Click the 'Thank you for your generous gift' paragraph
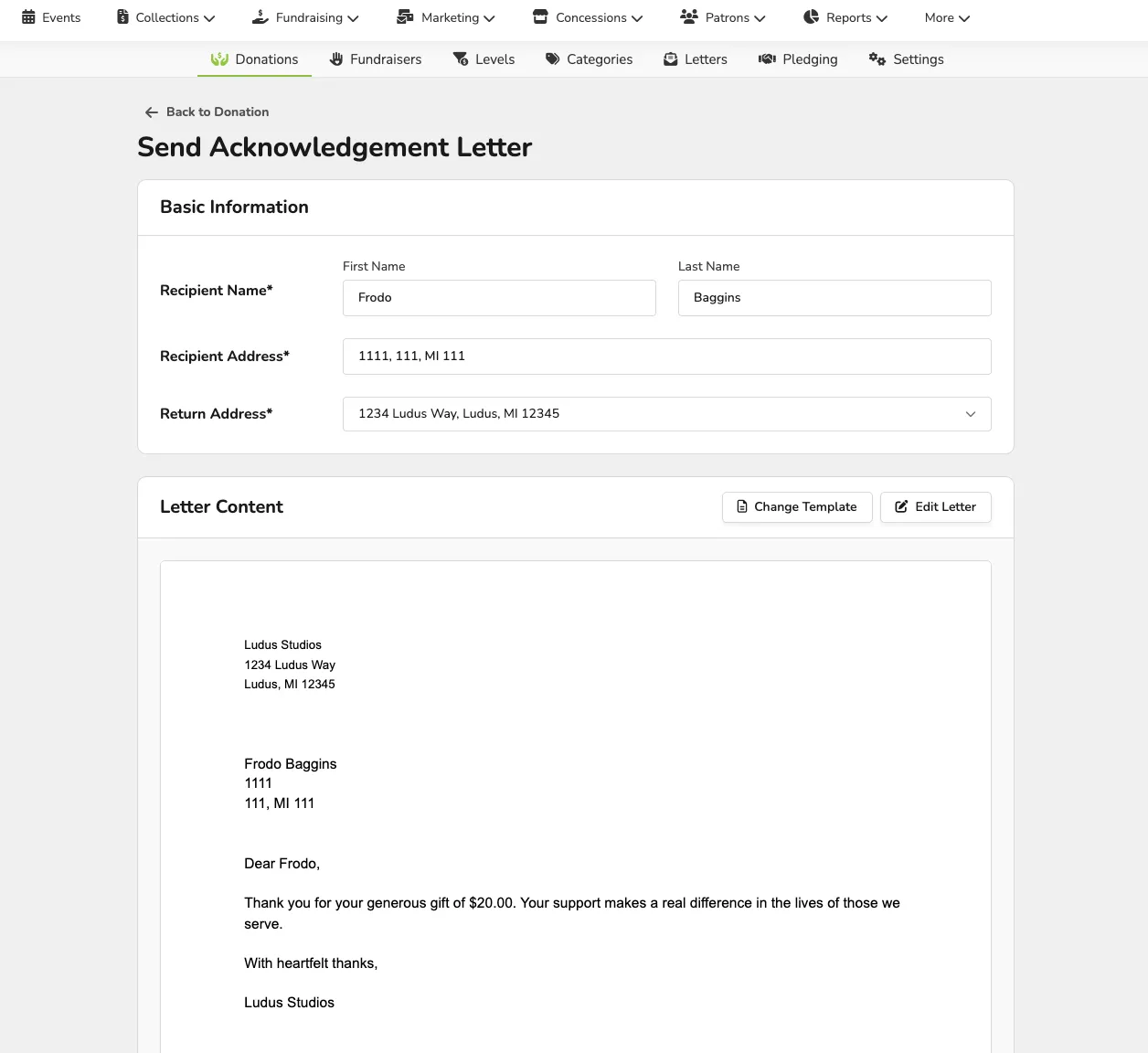This screenshot has width=1148, height=1053. [572, 913]
